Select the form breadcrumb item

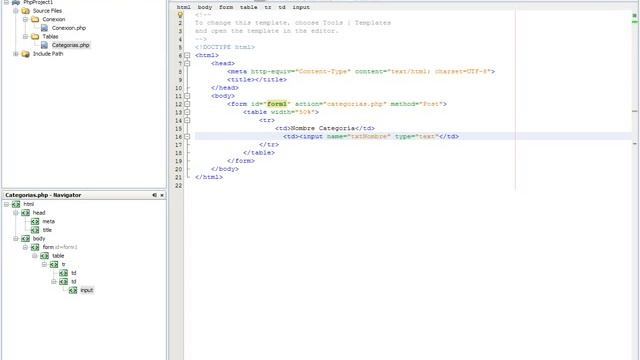[x=226, y=7]
